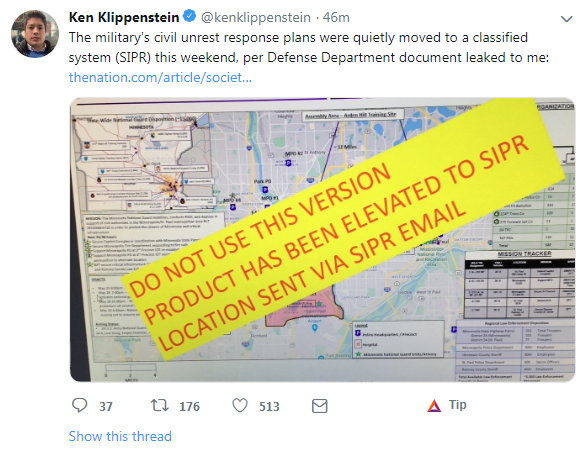The width and height of the screenshot is (584, 450).
Task: Expand the tweet options chevron
Action: (x=566, y=19)
